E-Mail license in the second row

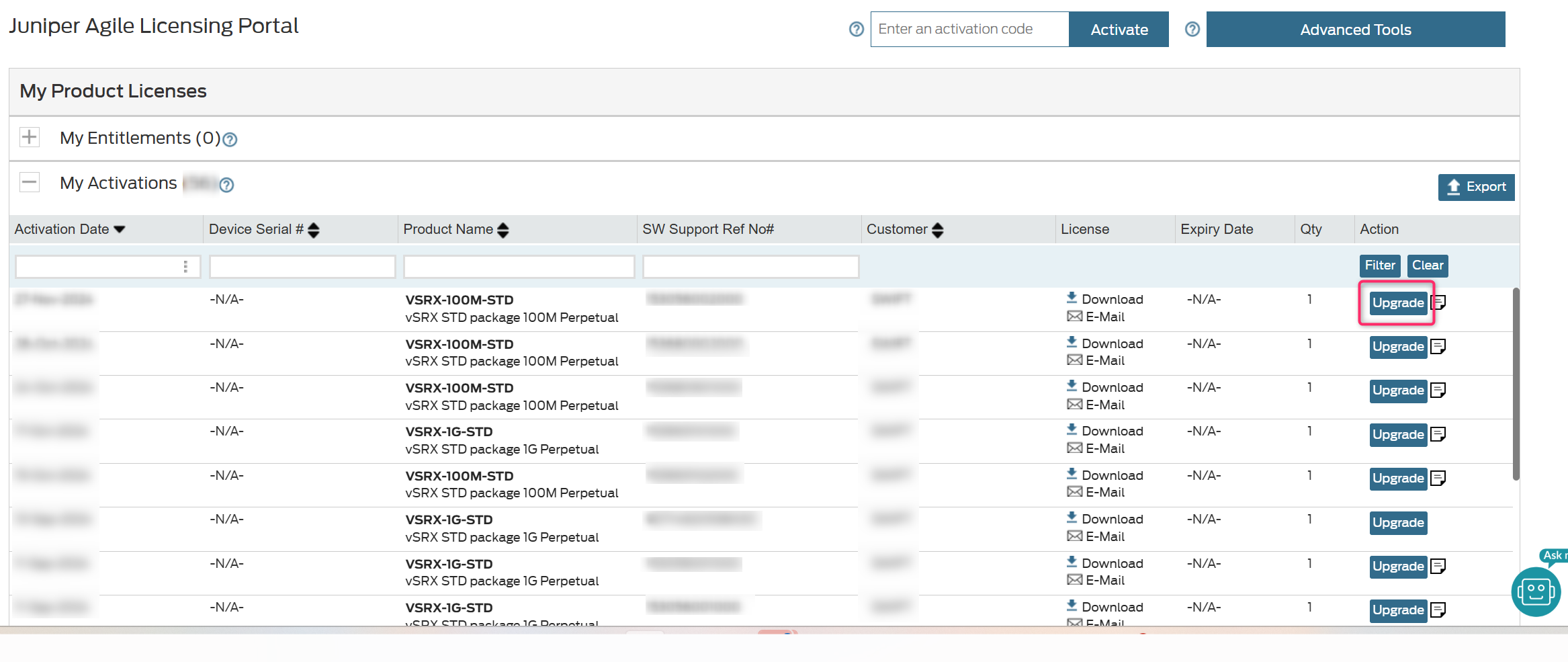click(1096, 360)
